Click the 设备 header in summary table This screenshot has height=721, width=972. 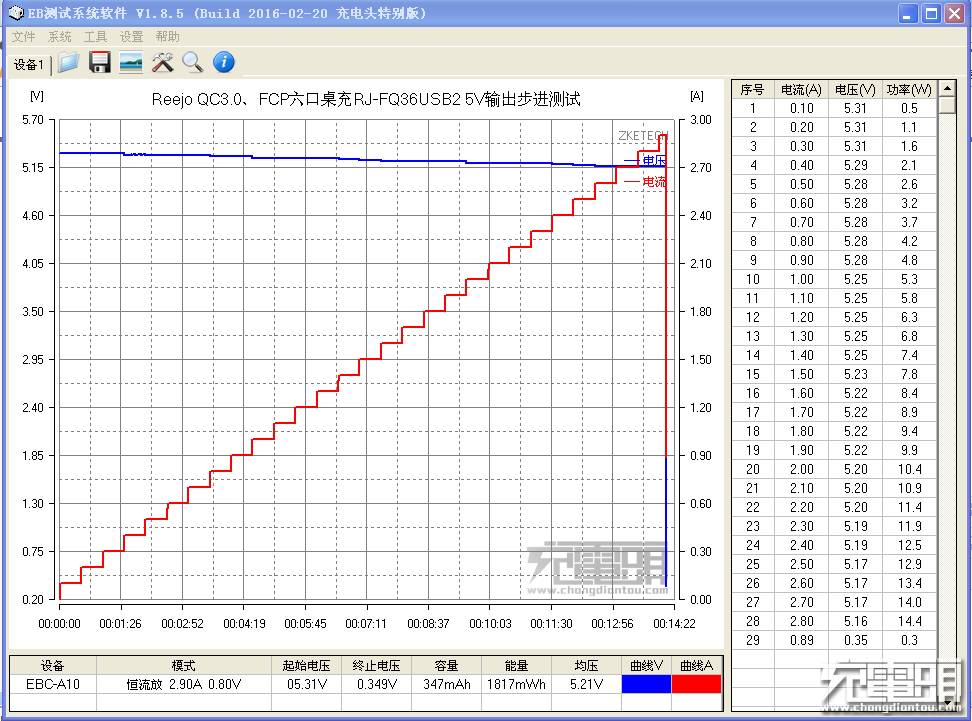[53, 666]
